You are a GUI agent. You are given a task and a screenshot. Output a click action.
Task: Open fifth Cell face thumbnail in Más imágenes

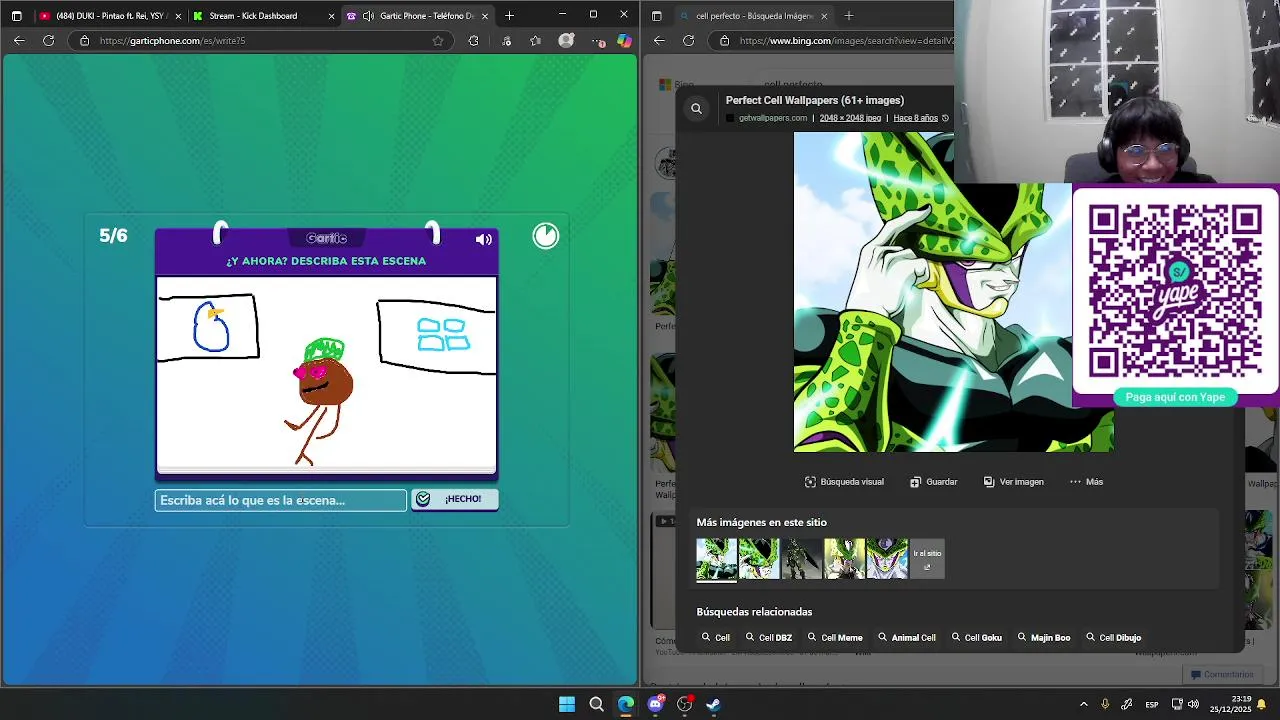pyautogui.click(x=887, y=559)
